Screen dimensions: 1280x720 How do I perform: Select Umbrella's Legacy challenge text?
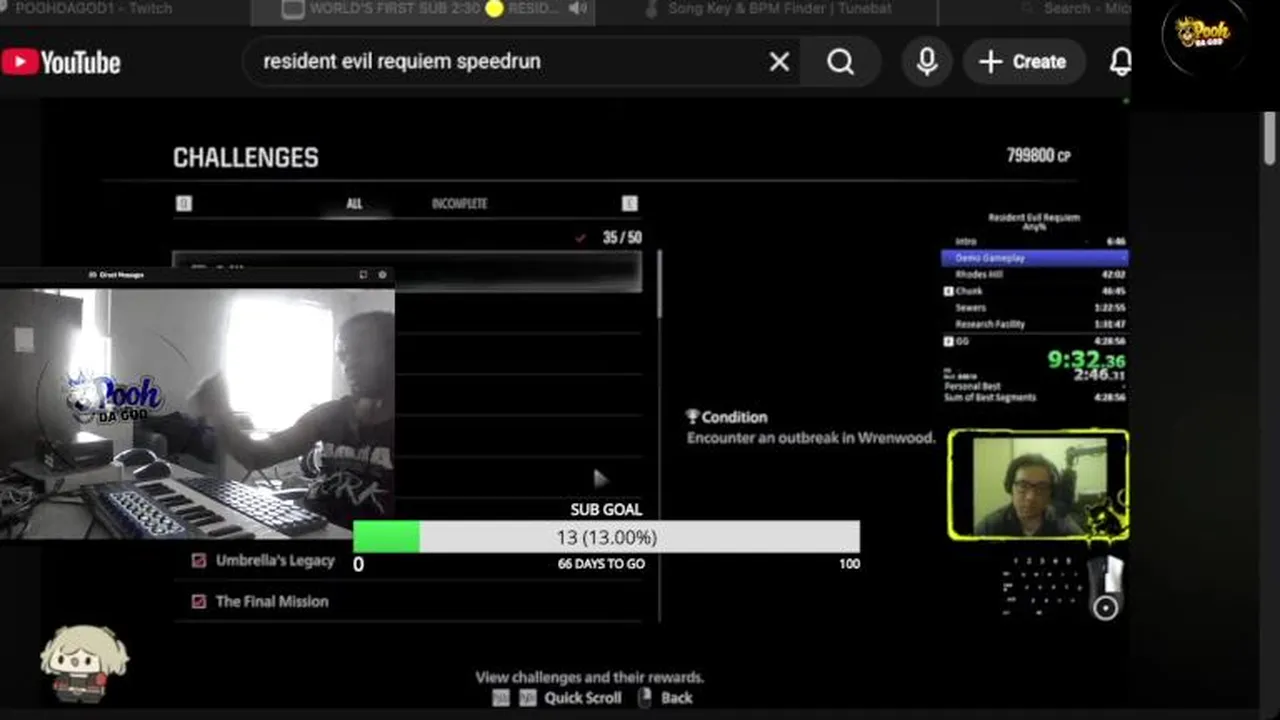(x=275, y=561)
